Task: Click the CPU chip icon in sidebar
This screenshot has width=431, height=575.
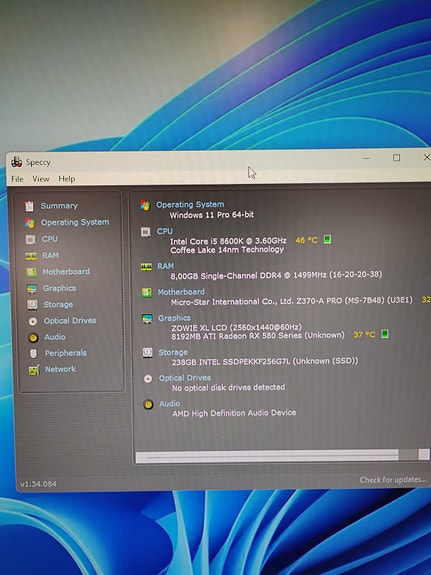Action: coord(30,239)
